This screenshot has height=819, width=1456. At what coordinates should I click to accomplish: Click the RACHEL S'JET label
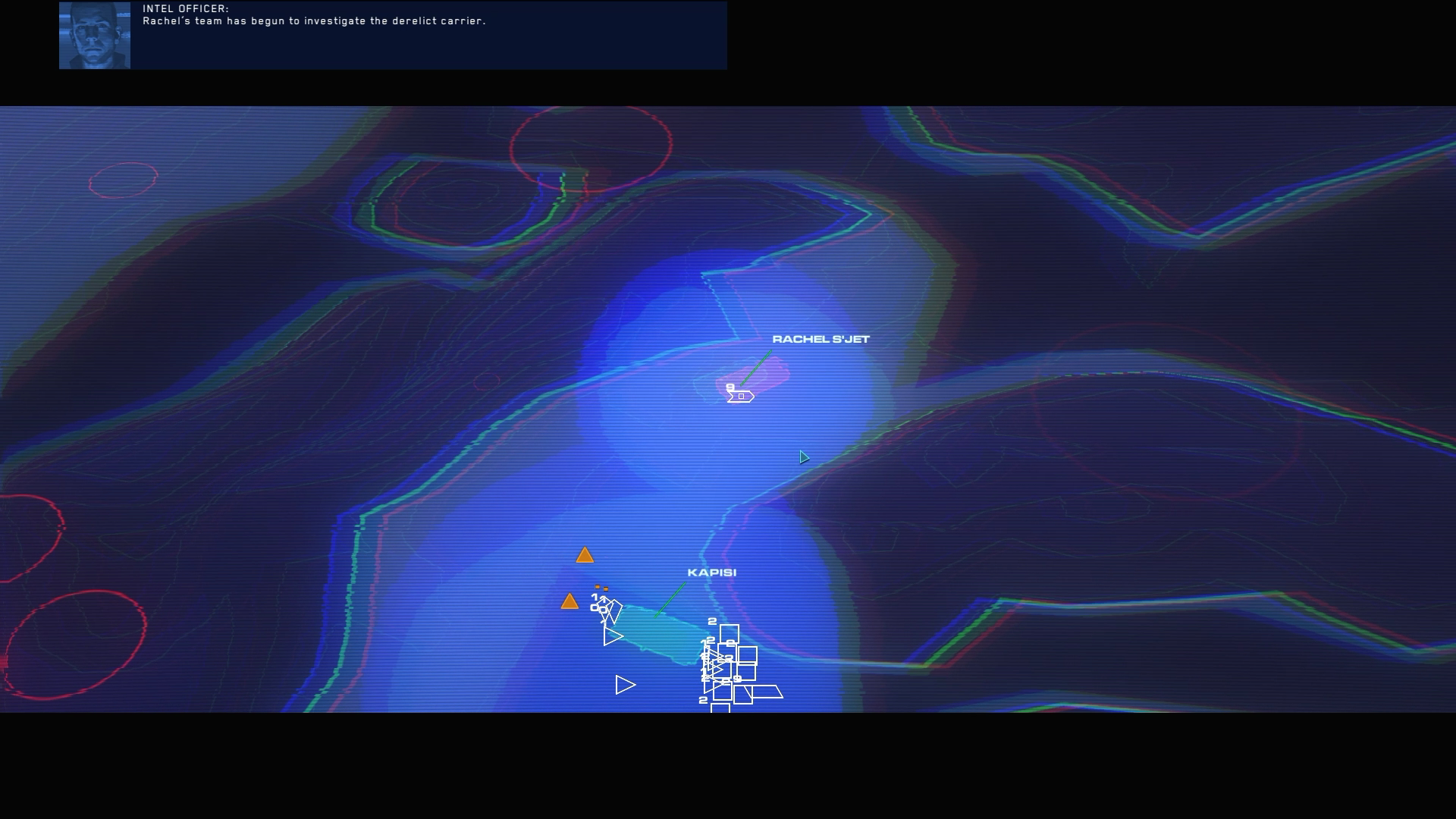pyautogui.click(x=821, y=339)
